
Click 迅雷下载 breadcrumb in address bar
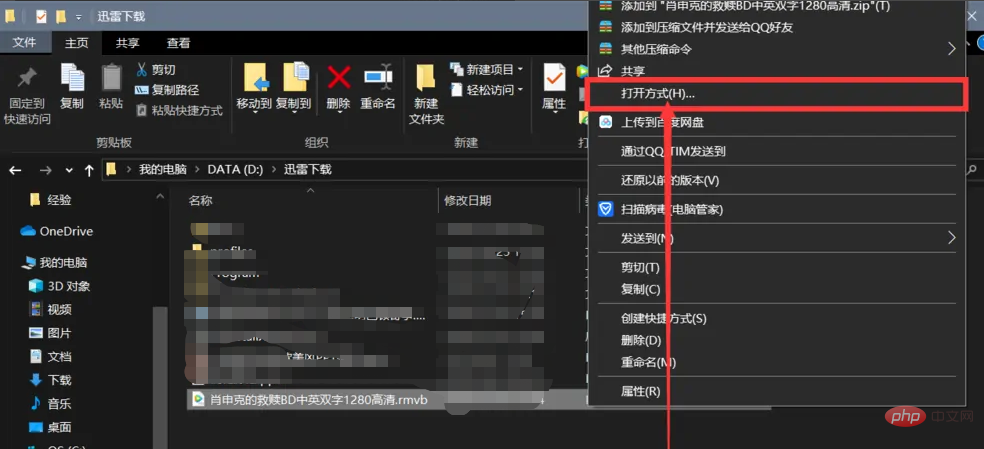[x=308, y=170]
